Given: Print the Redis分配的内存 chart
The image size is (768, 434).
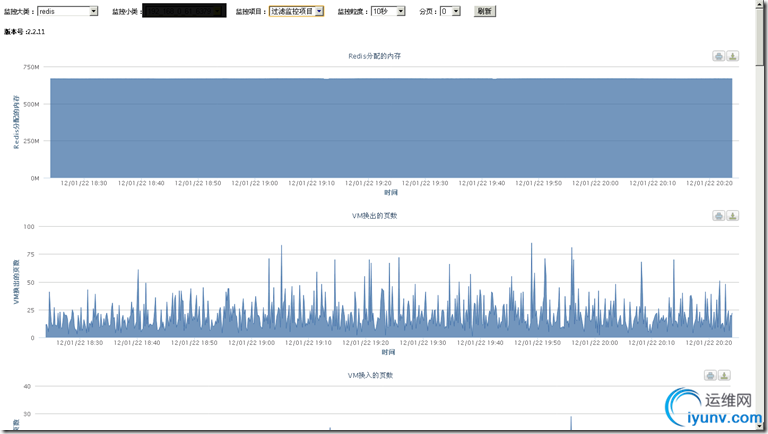Looking at the screenshot, I should click(719, 56).
